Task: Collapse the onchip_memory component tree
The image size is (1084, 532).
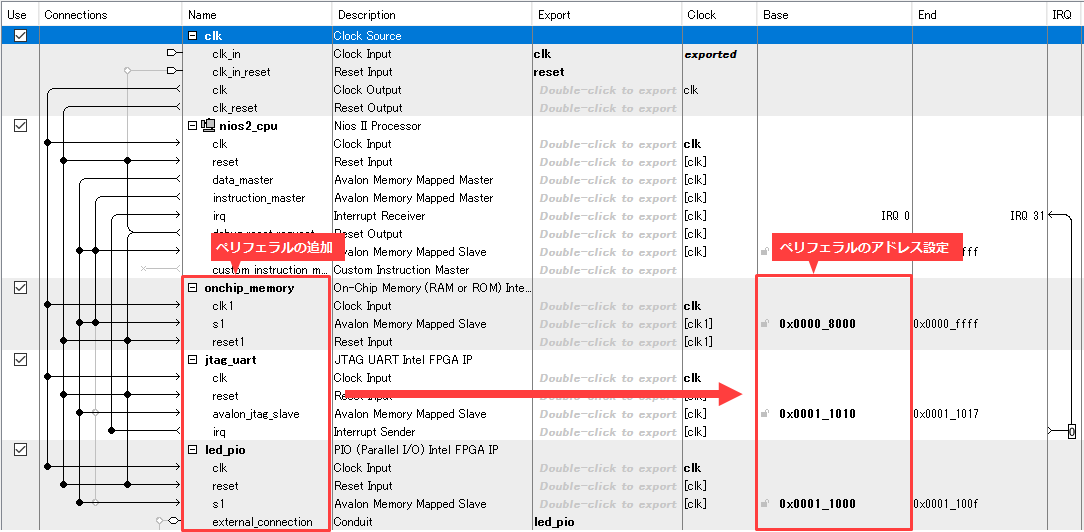Action: click(x=193, y=288)
